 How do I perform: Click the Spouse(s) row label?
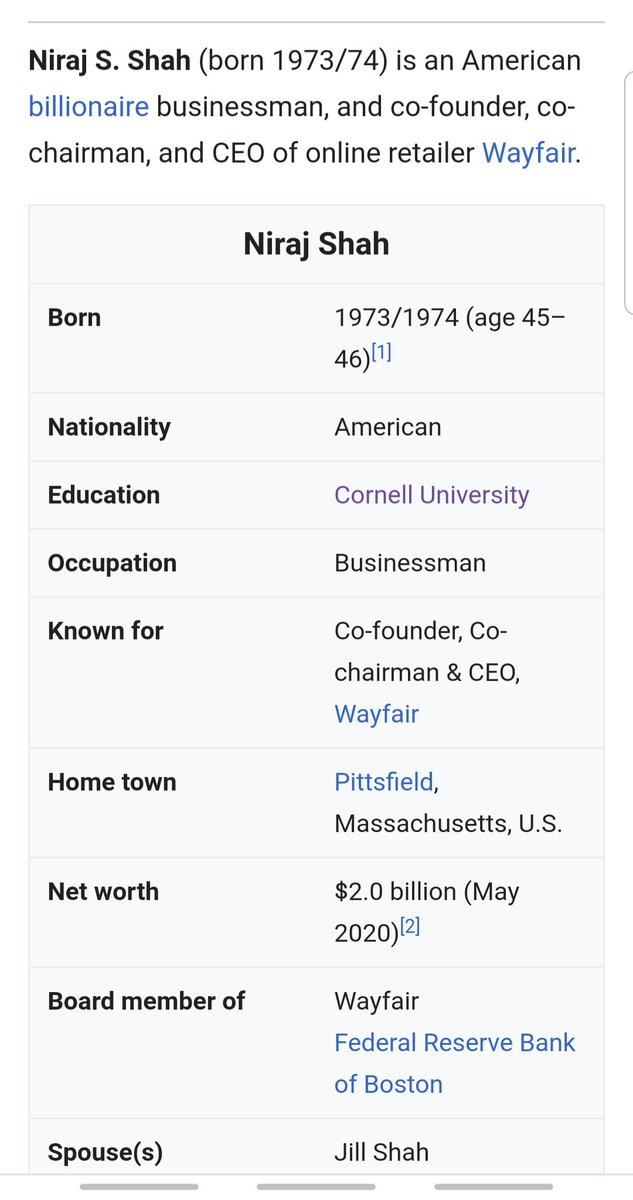(x=105, y=1152)
